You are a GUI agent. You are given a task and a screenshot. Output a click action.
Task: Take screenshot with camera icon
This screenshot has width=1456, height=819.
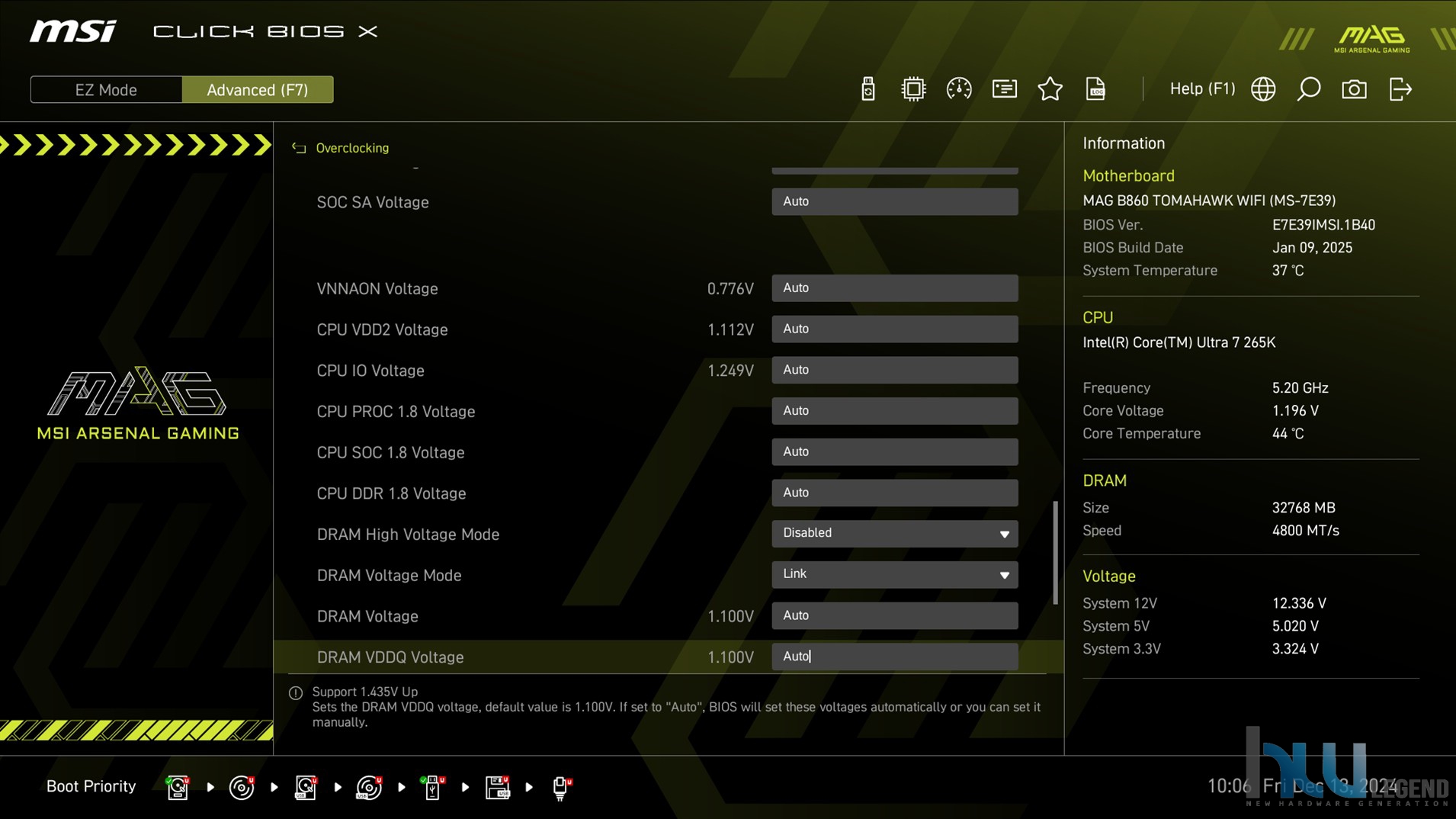[x=1354, y=89]
